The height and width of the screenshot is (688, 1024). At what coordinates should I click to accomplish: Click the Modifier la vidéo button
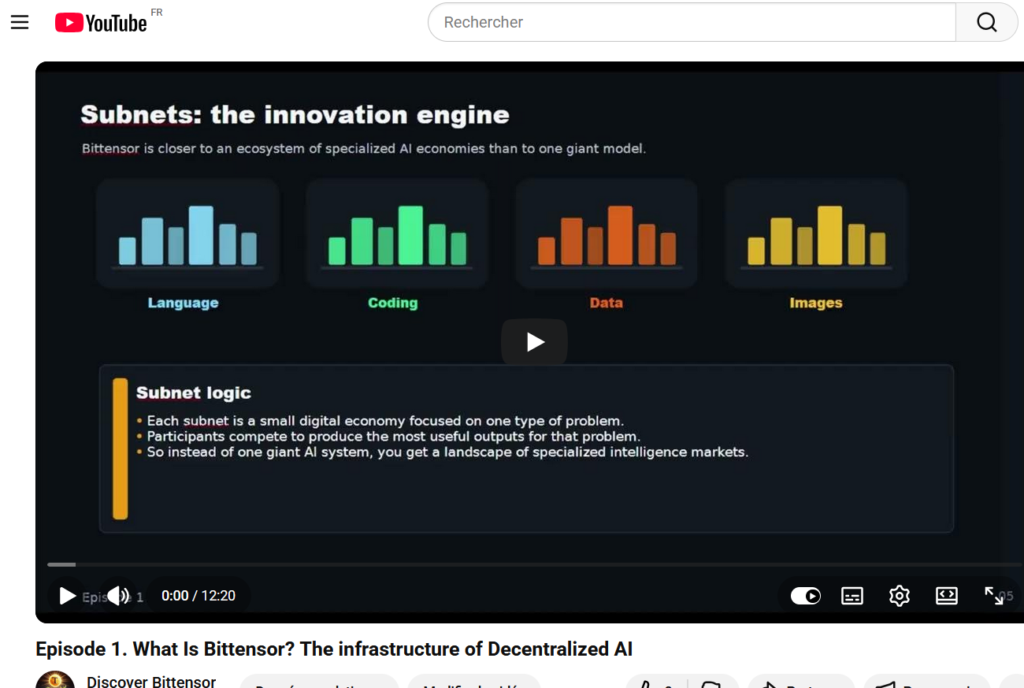475,683
